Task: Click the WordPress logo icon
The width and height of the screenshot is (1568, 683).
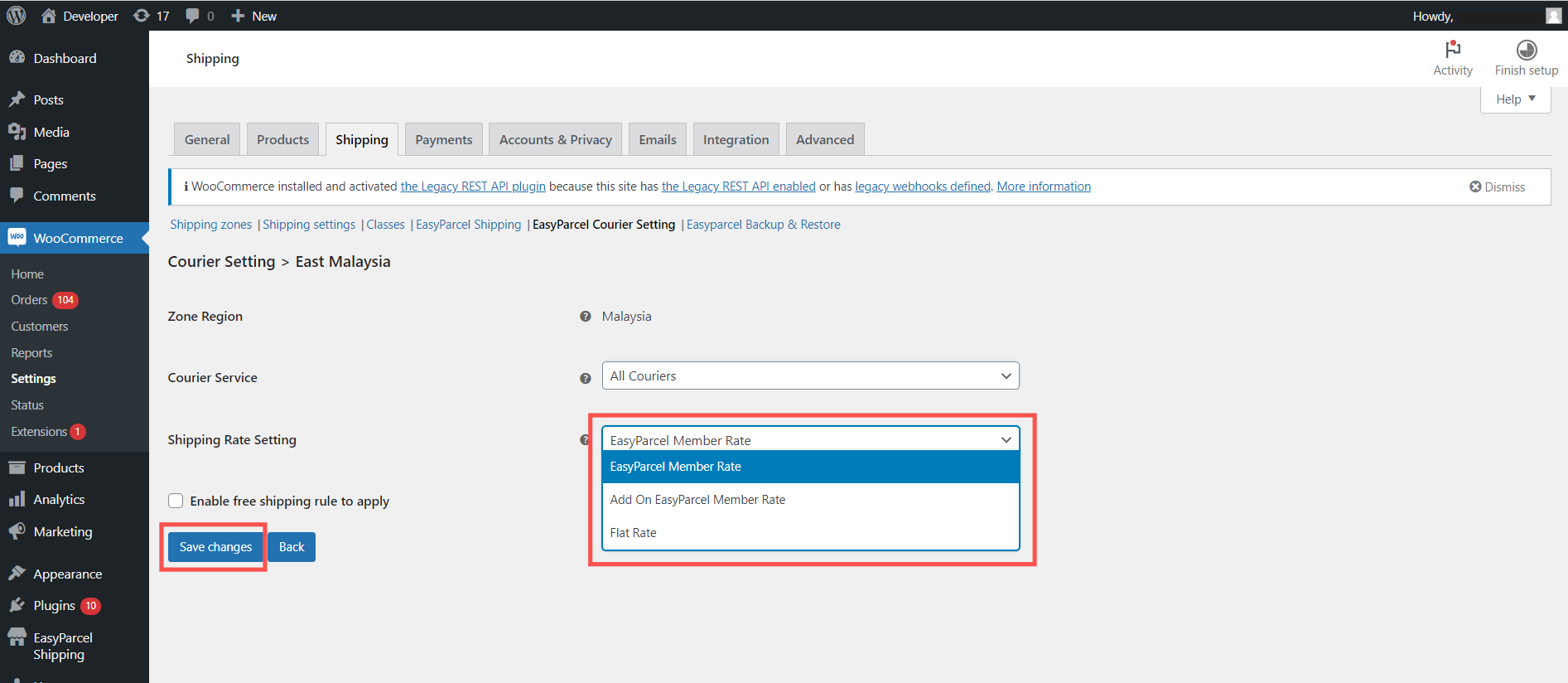Action: click(x=17, y=16)
